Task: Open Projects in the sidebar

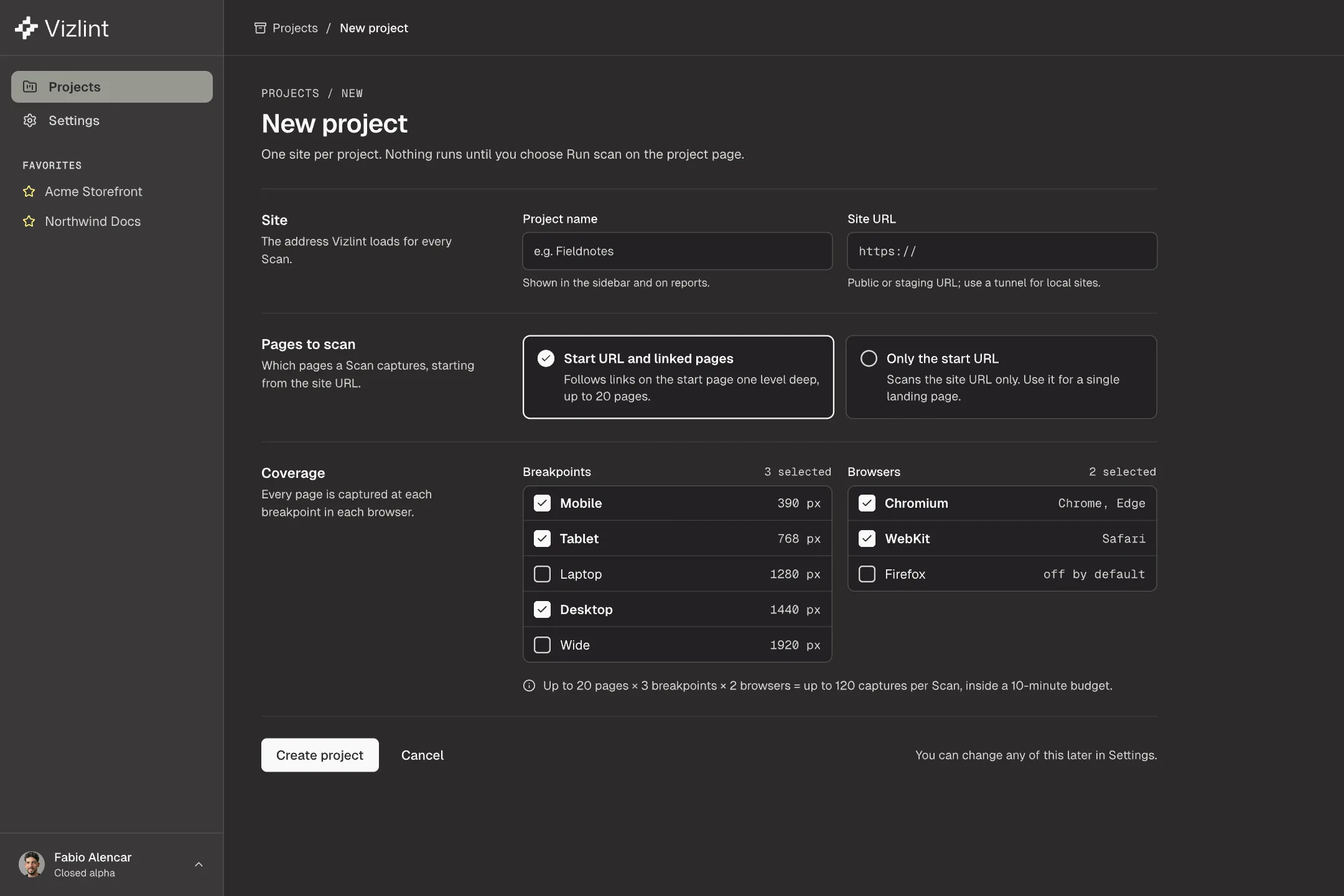Action: point(112,86)
